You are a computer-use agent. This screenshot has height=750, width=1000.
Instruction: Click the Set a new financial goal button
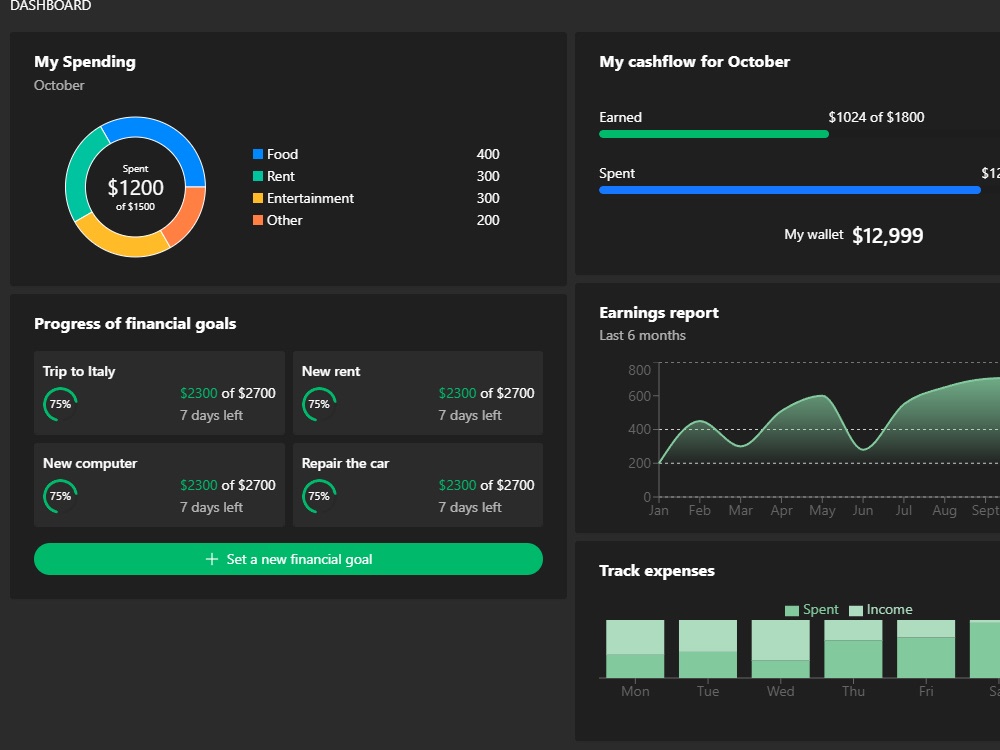[x=288, y=559]
